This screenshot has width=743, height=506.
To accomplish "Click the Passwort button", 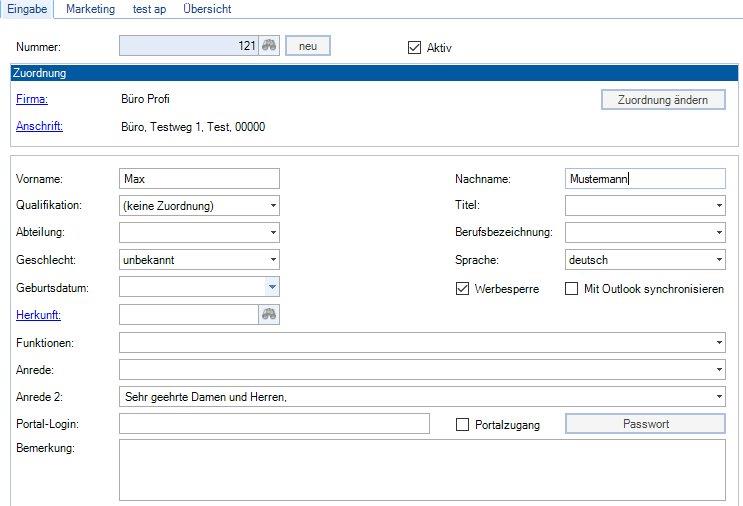I will click(645, 424).
